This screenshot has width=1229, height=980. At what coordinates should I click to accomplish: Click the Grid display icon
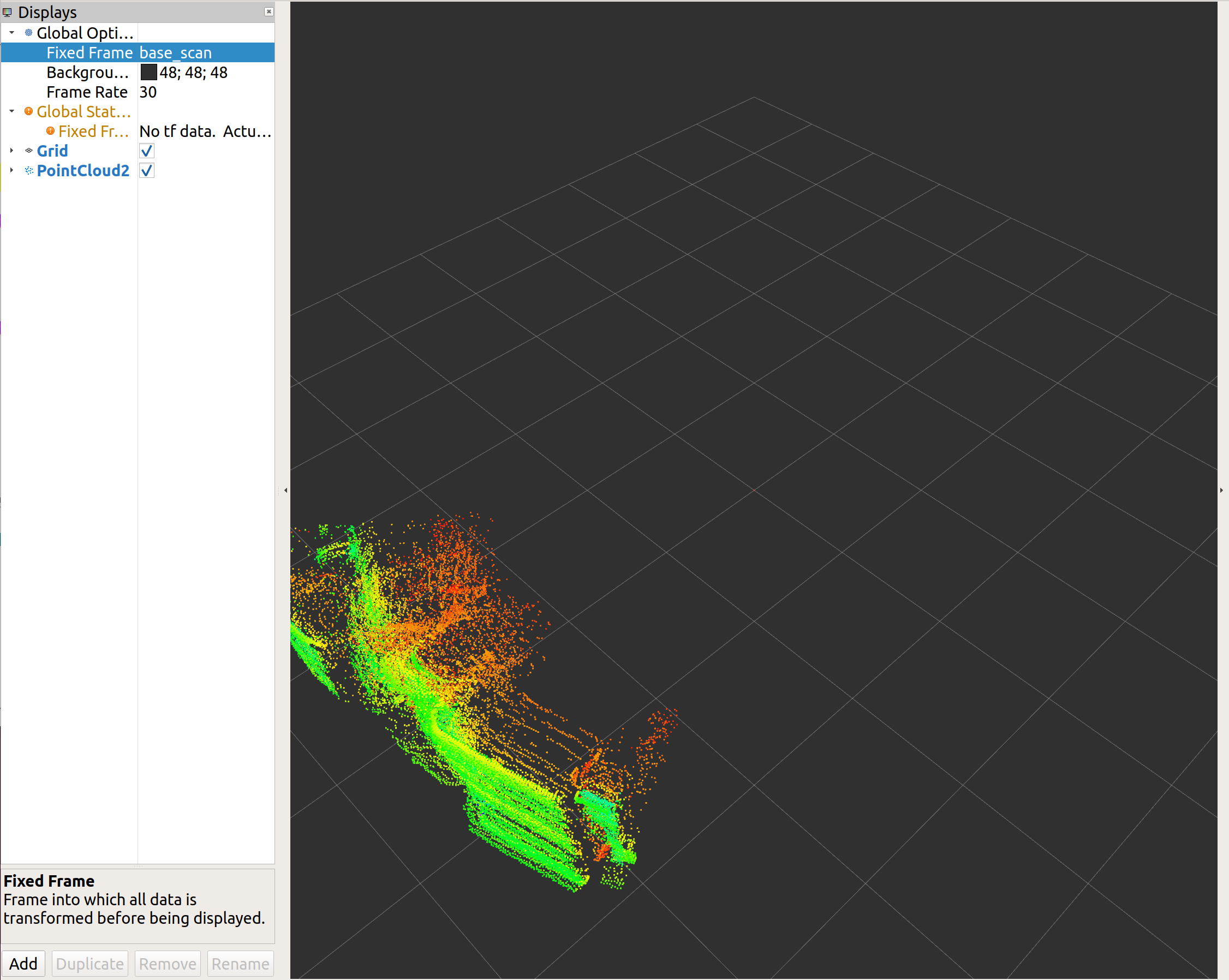click(28, 151)
